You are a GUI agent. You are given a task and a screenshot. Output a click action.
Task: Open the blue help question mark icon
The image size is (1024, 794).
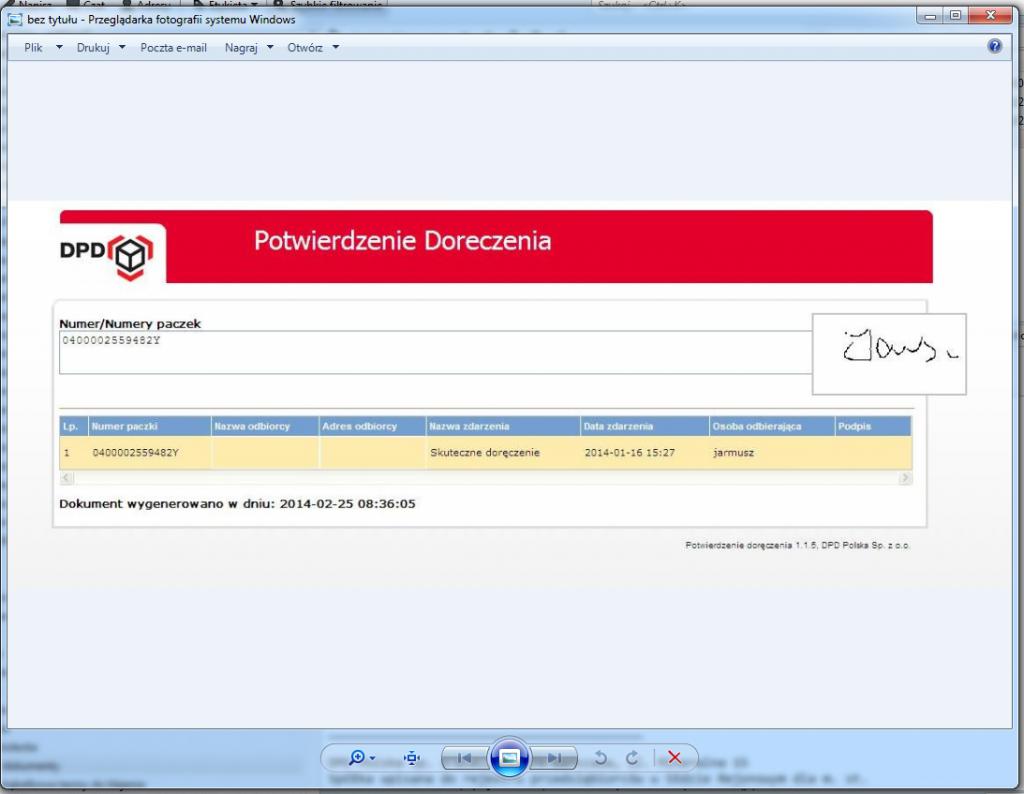coord(995,46)
